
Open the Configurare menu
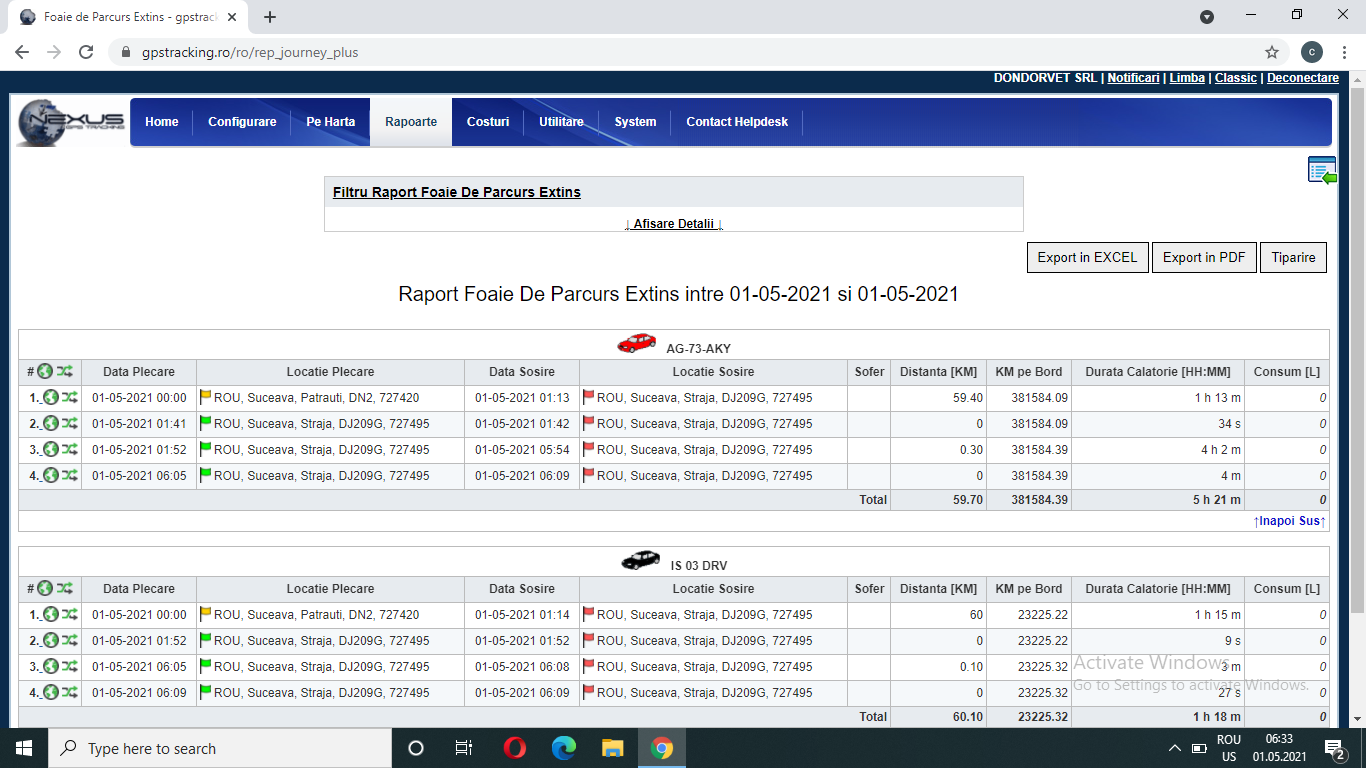click(242, 122)
